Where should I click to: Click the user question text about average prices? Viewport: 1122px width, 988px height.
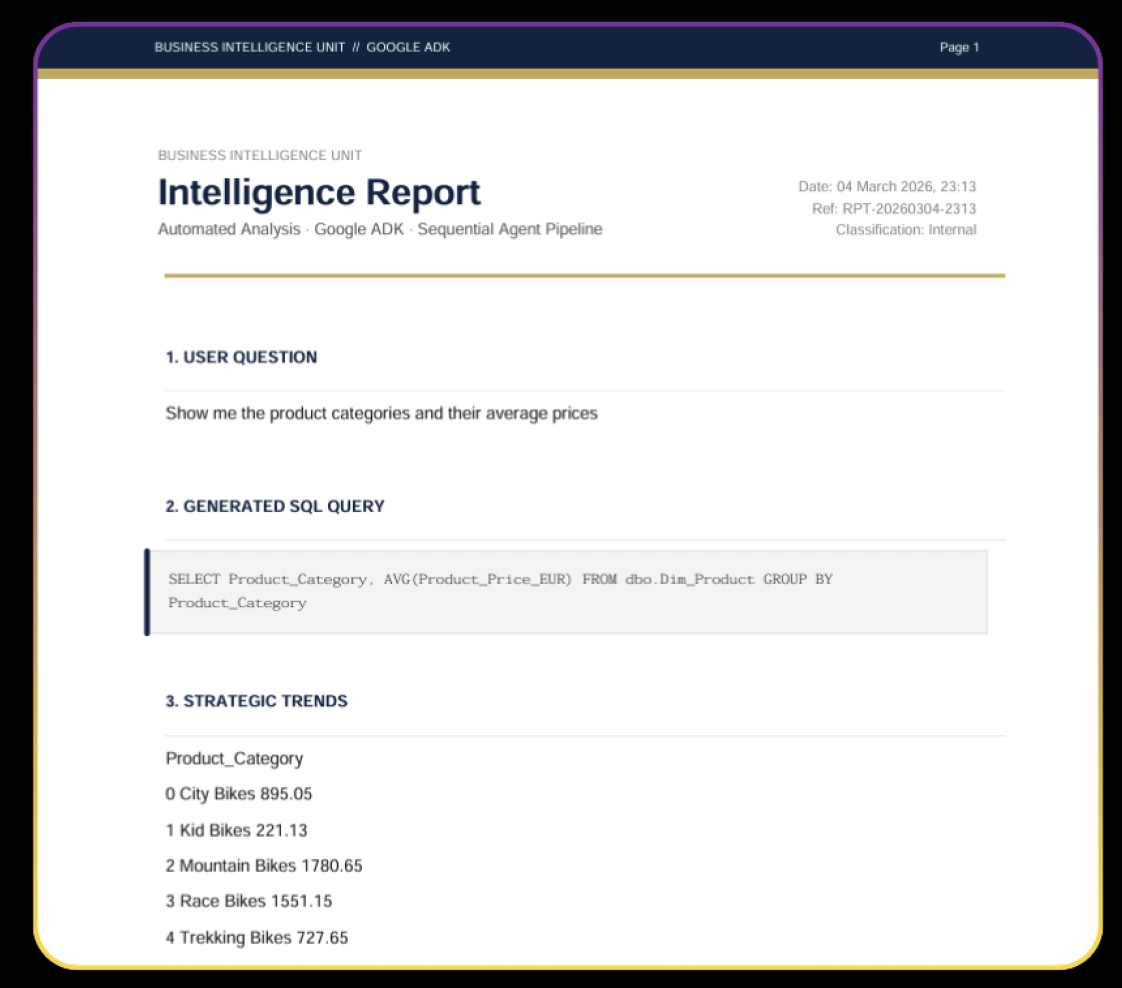[381, 413]
